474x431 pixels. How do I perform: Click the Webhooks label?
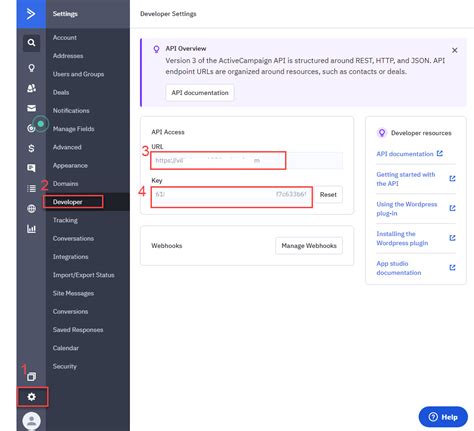[x=167, y=246]
